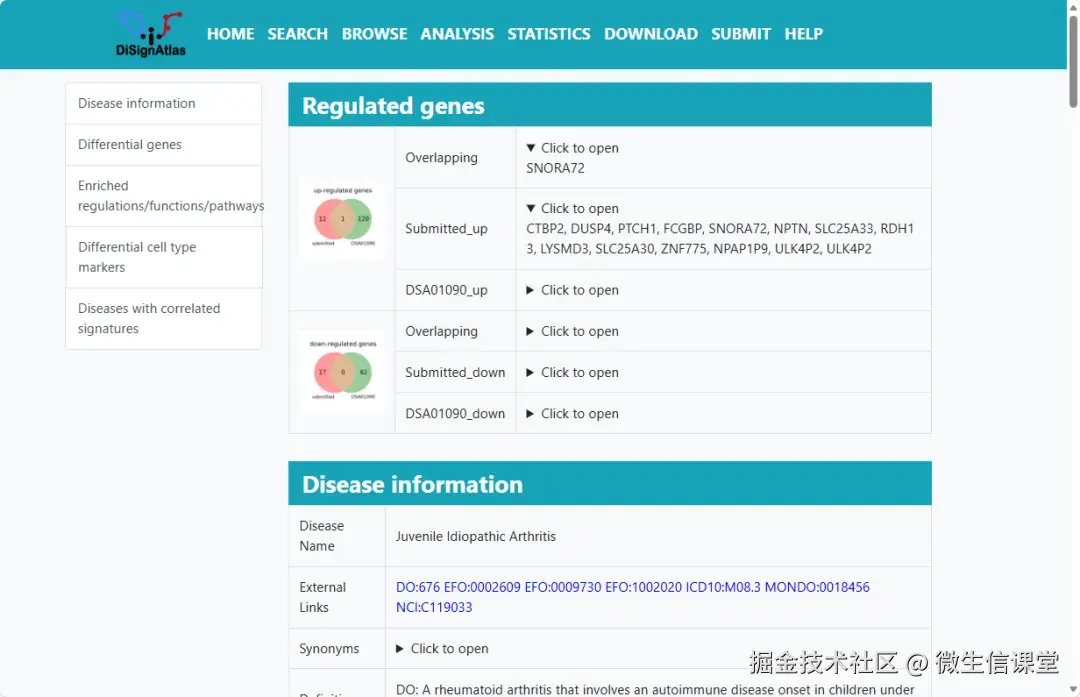Open the EFO:0009730 external link
The height and width of the screenshot is (697, 1080).
pos(563,587)
